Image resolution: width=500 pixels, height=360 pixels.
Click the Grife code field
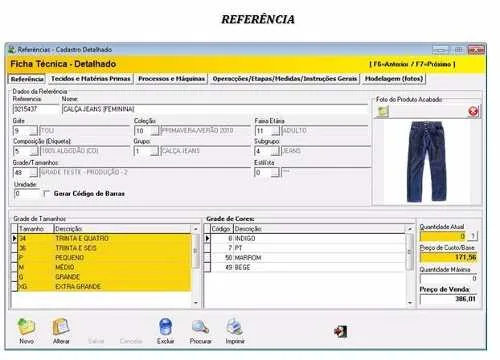click(21, 130)
